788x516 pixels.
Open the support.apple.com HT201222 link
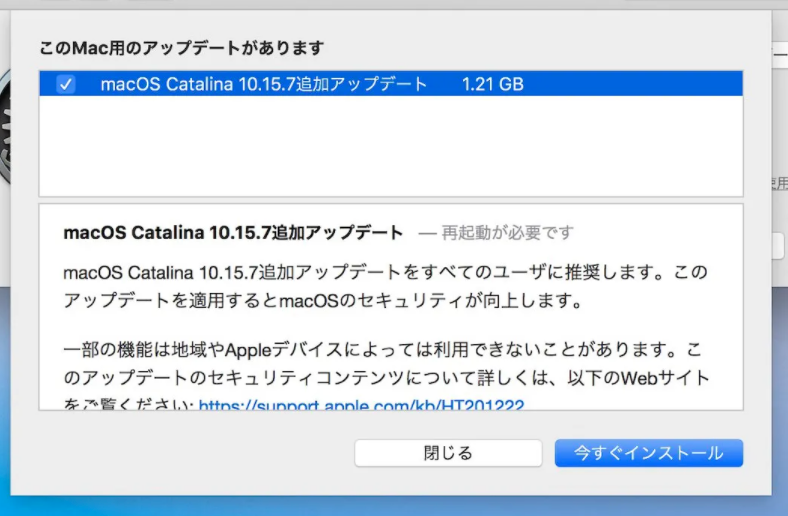[x=361, y=404]
